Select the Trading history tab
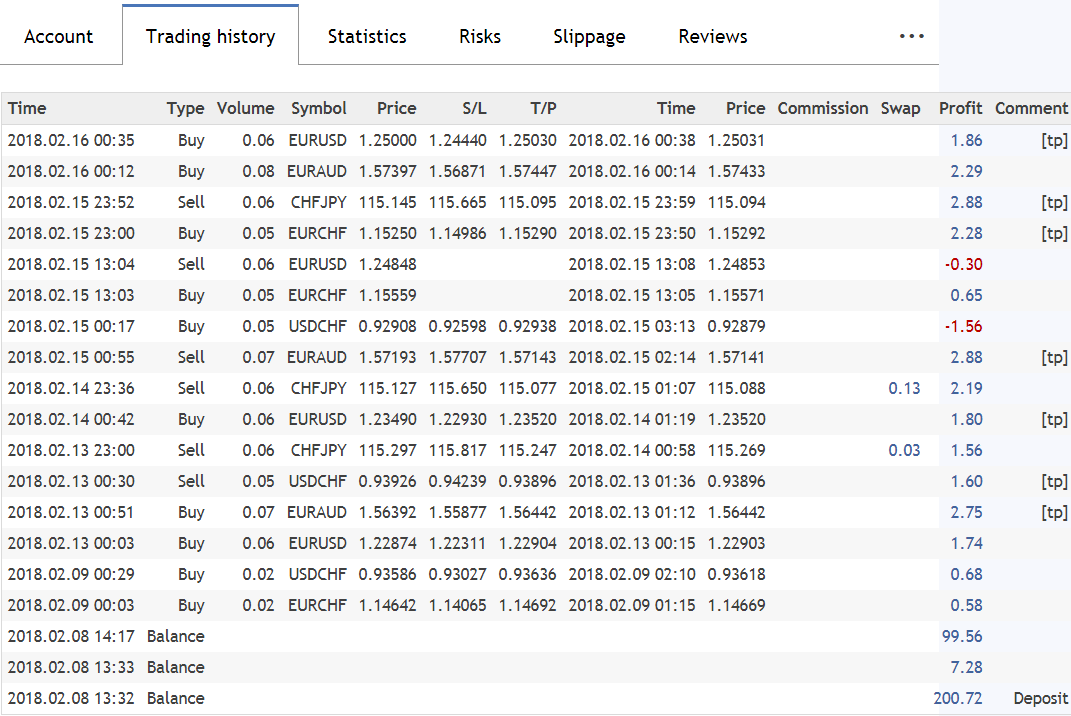1071x716 pixels. (210, 37)
